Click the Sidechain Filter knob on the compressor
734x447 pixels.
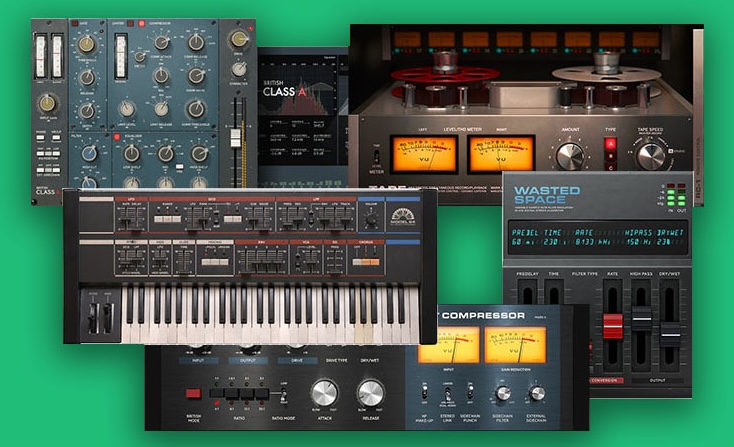(502, 393)
